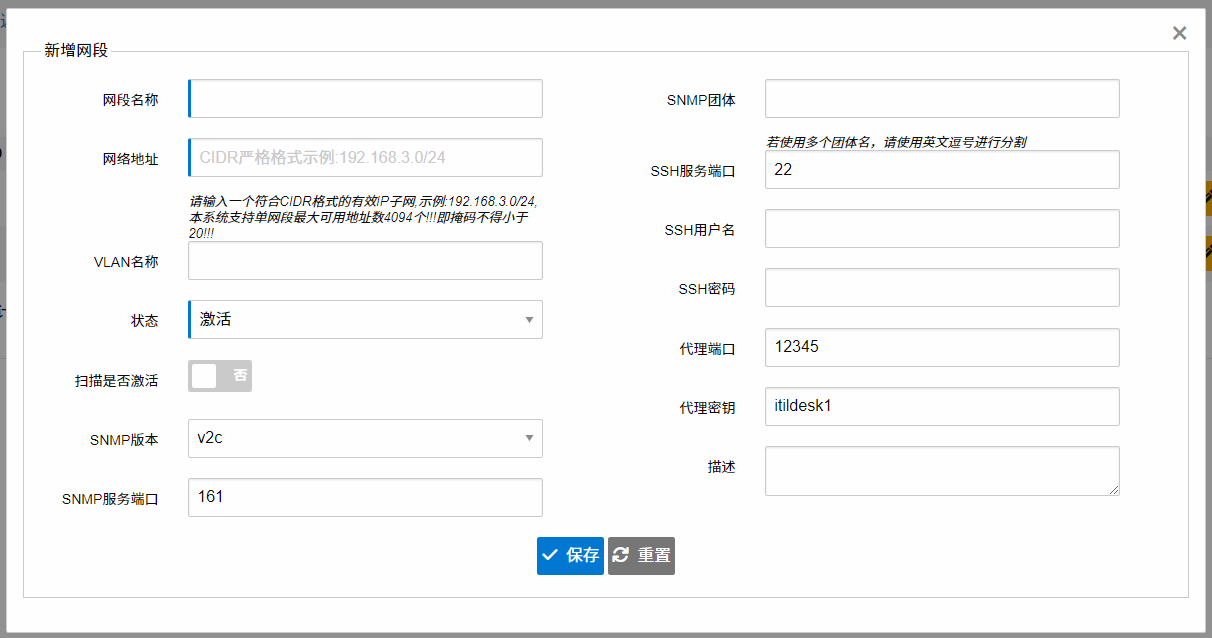Click the 代理密钥 field with itildesk1
The width and height of the screenshot is (1212, 638).
click(942, 406)
